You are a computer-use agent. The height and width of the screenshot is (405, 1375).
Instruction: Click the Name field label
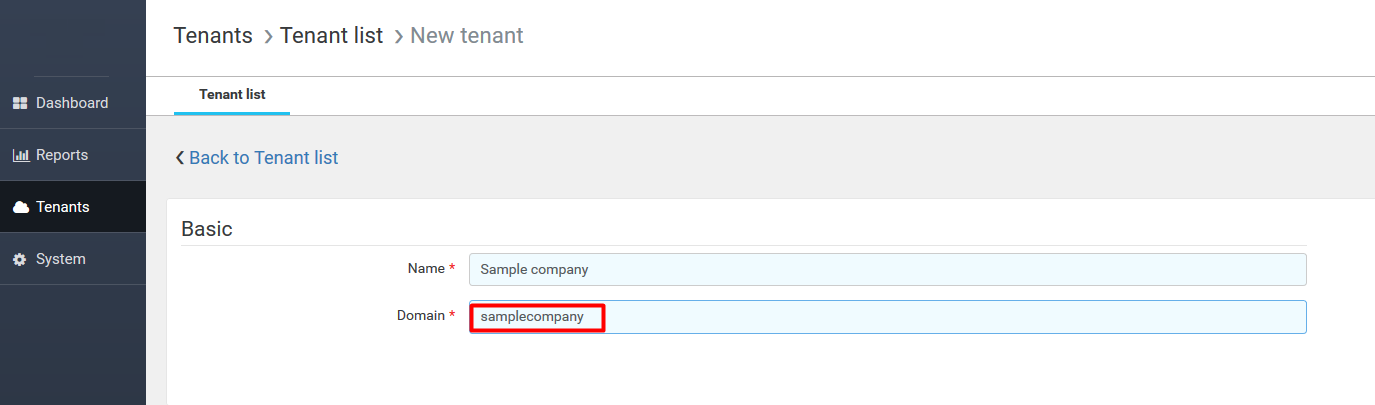pos(426,269)
